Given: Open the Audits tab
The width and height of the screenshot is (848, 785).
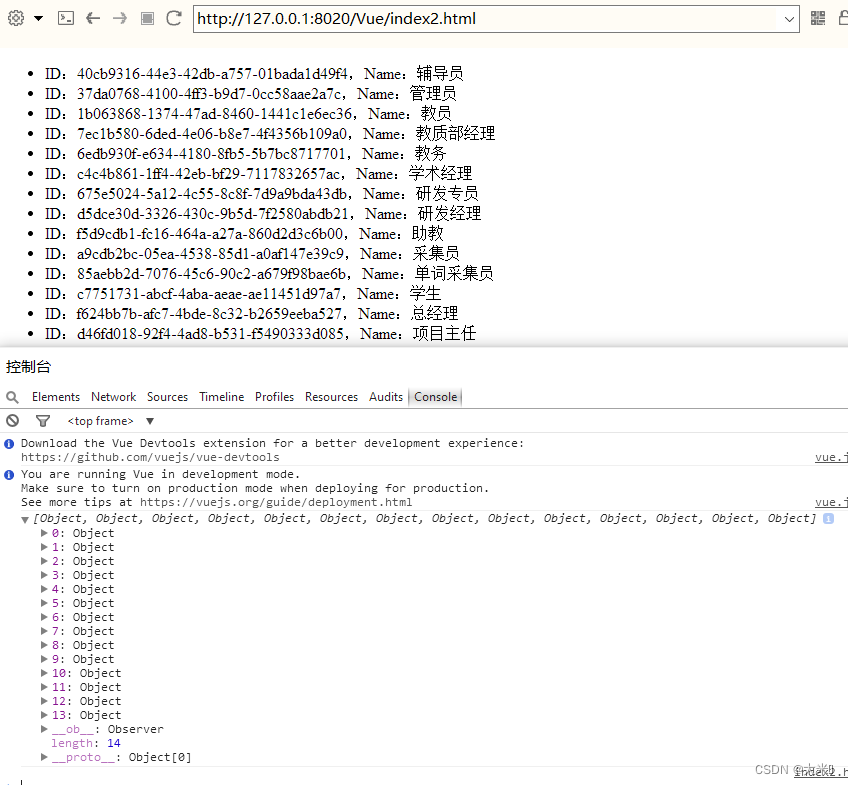Looking at the screenshot, I should coord(386,397).
